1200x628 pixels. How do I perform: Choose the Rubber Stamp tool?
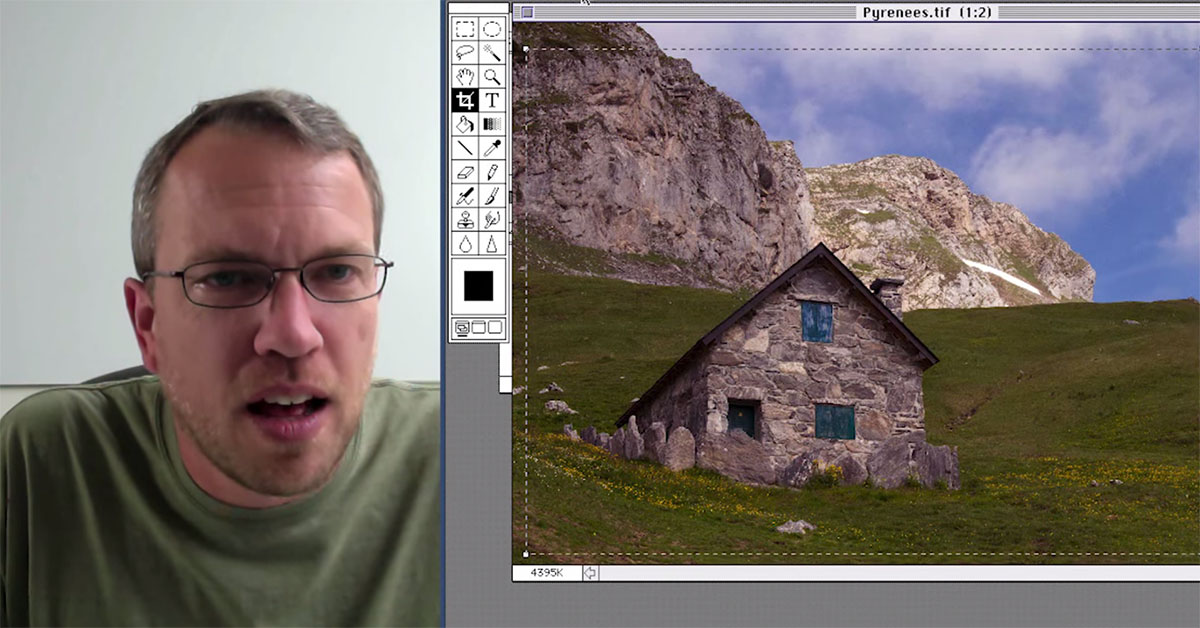click(x=464, y=220)
